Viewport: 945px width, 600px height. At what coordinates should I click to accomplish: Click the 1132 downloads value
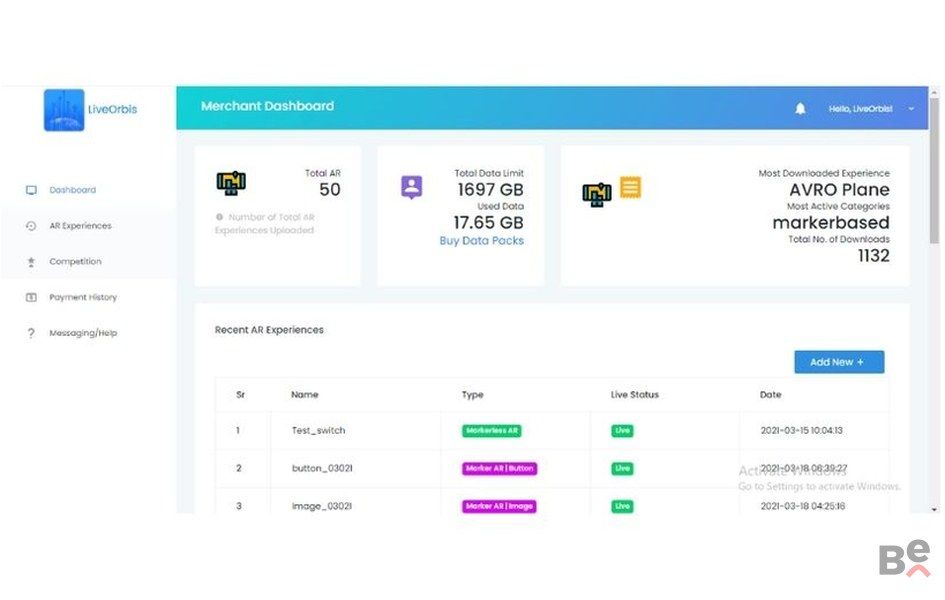(x=874, y=256)
